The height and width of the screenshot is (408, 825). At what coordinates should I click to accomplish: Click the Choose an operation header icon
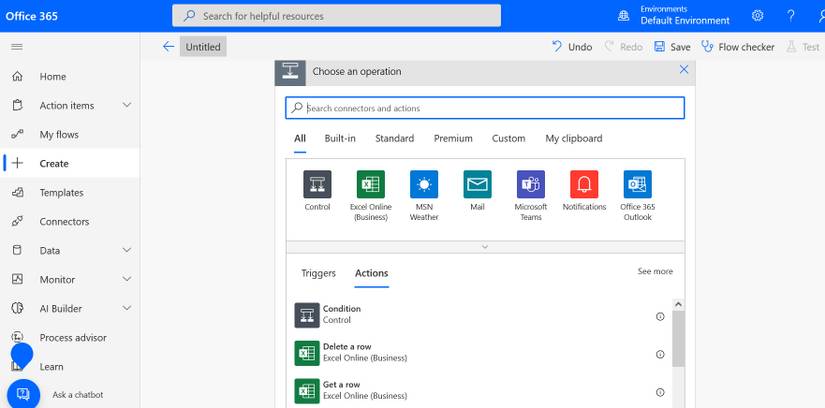290,72
